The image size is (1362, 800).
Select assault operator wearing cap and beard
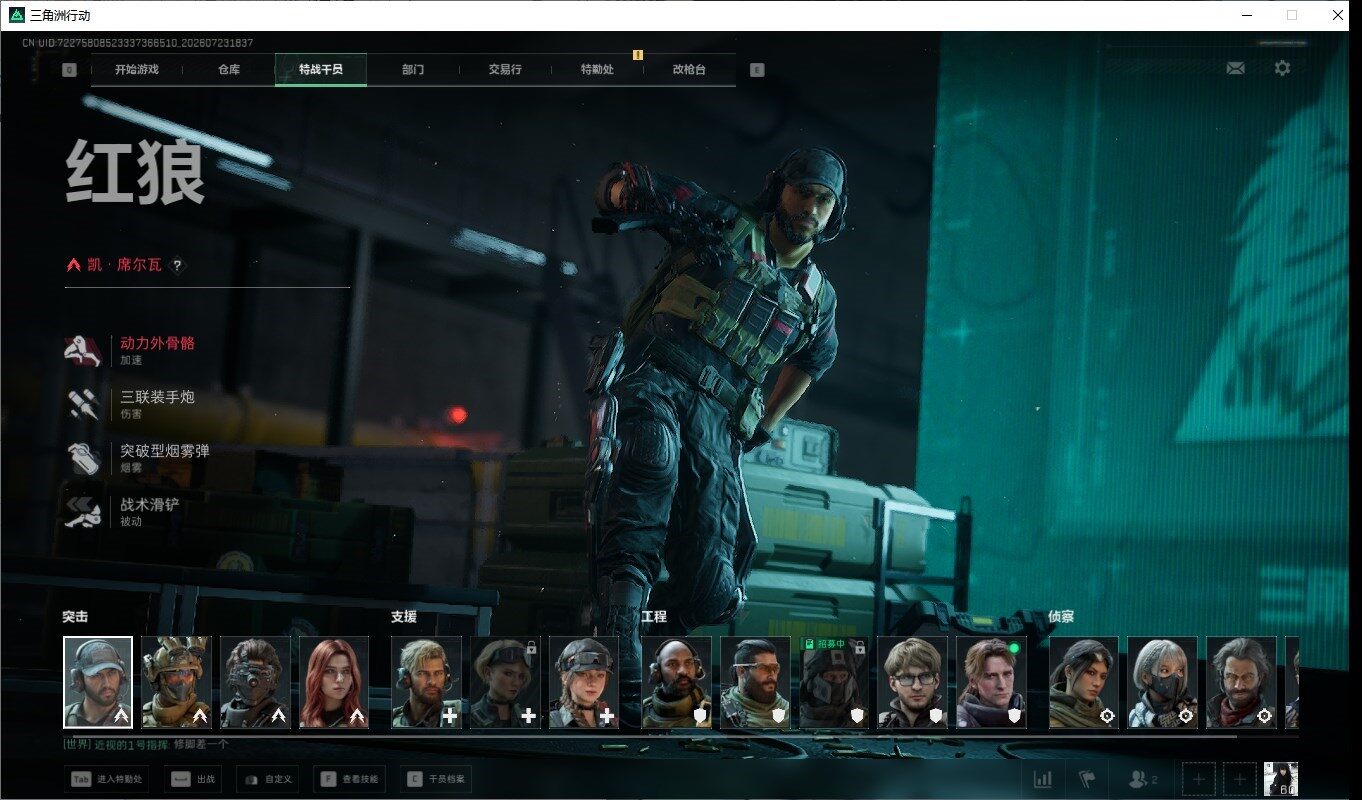(98, 682)
